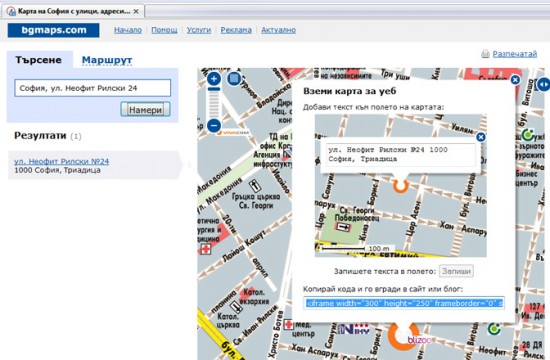Click the Намери search button

tap(145, 109)
